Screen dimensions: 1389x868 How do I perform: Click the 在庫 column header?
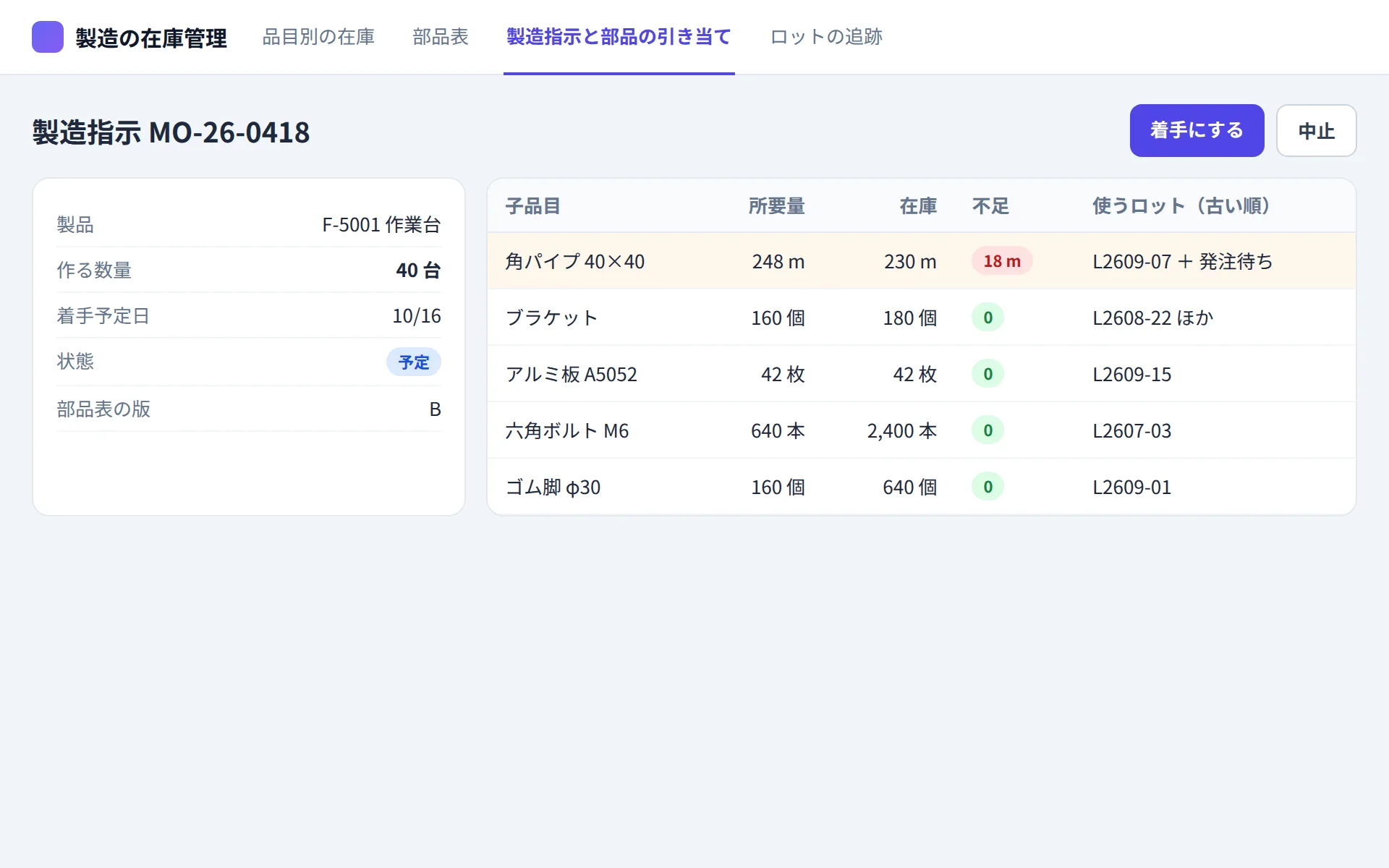(918, 206)
